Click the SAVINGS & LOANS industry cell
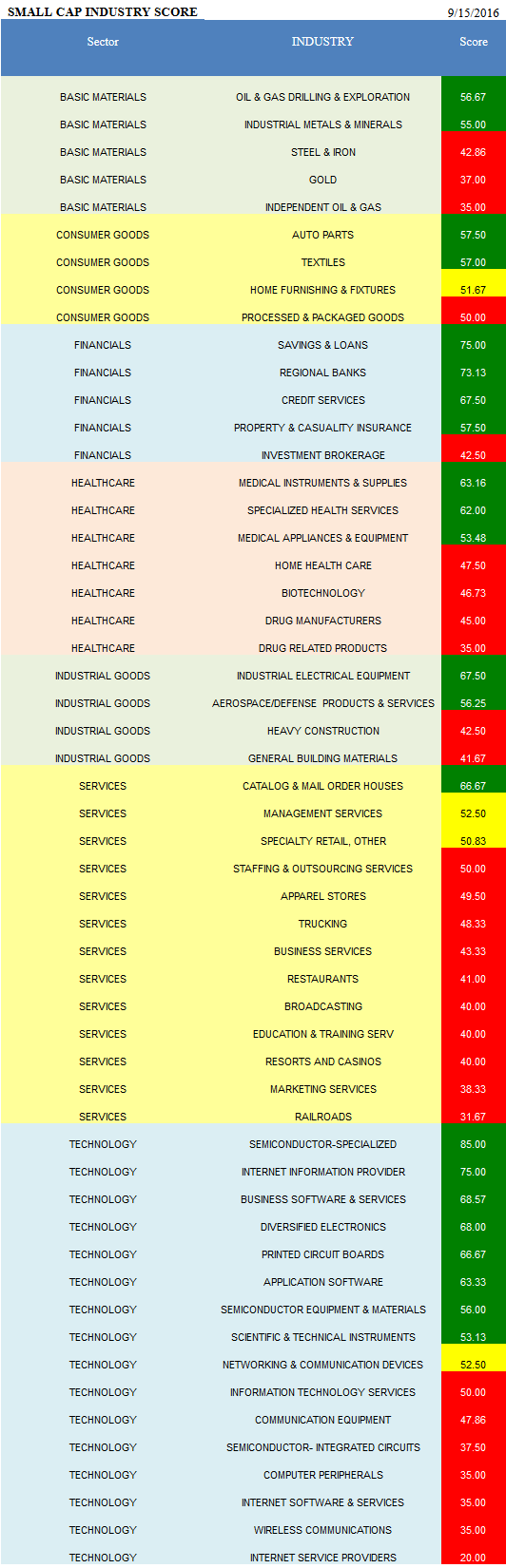The width and height of the screenshot is (506, 1568). pos(322,345)
